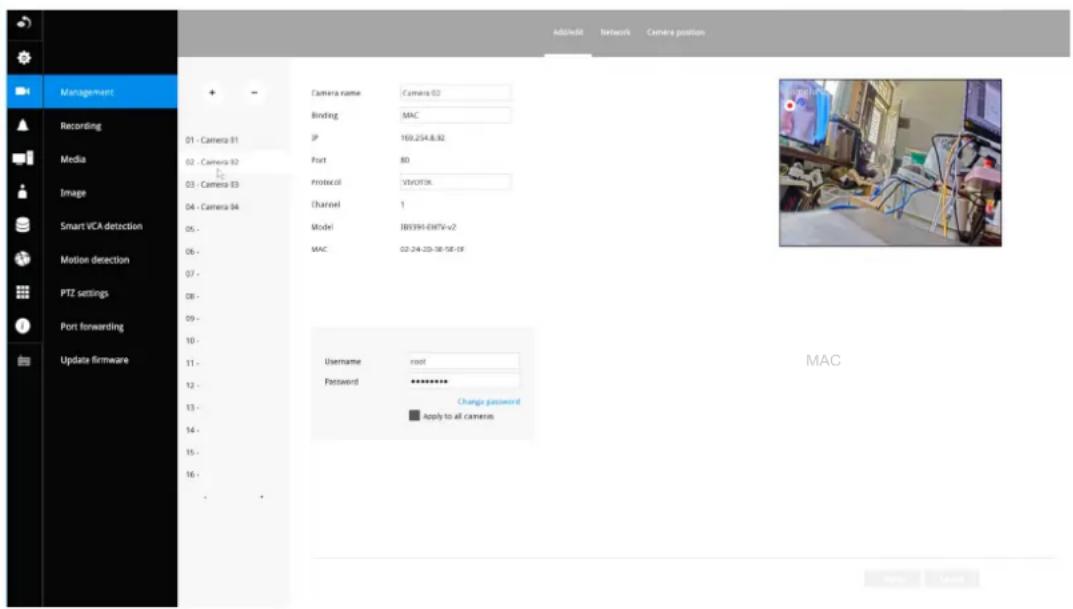This screenshot has width=1073, height=609.
Task: Select empty camera slot 07
Action: click(x=192, y=274)
